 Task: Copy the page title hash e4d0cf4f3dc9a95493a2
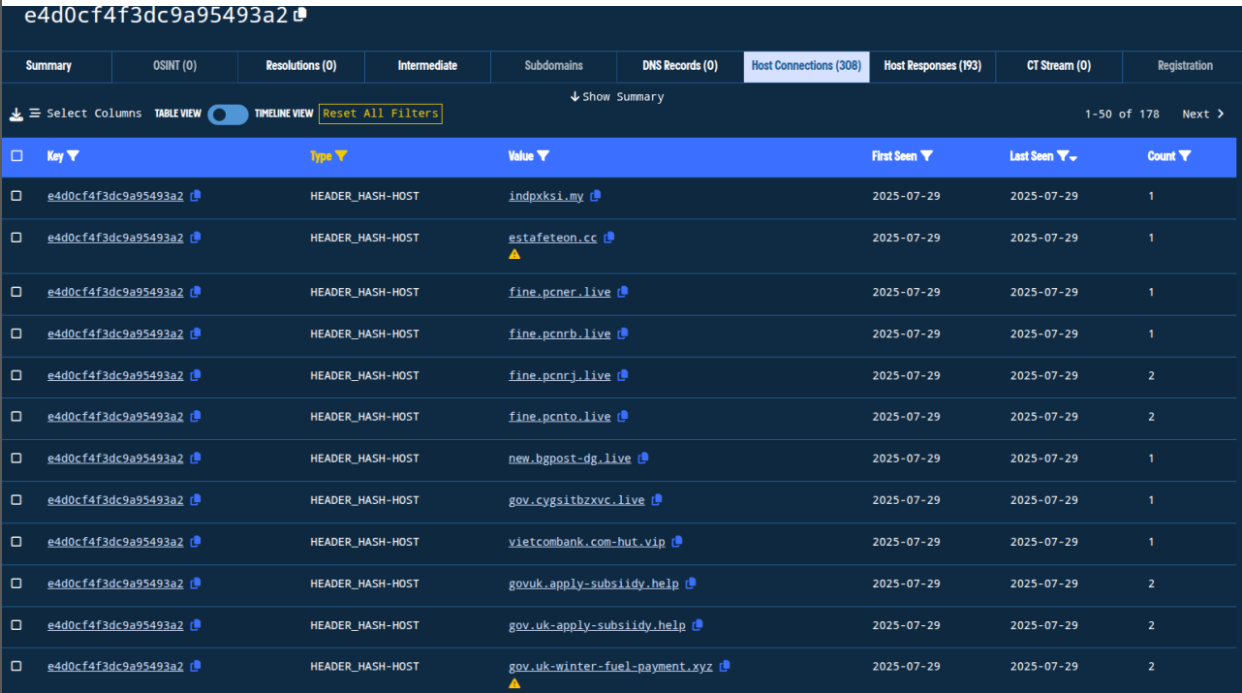301,15
